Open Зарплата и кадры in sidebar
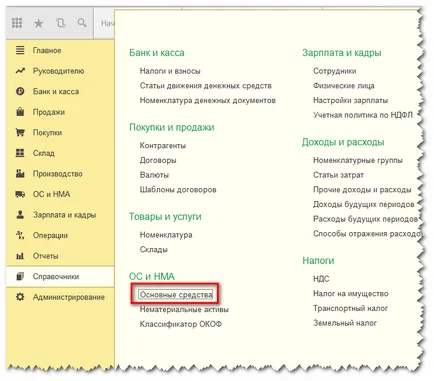Viewport: 434px width, 381px height. pos(64,215)
